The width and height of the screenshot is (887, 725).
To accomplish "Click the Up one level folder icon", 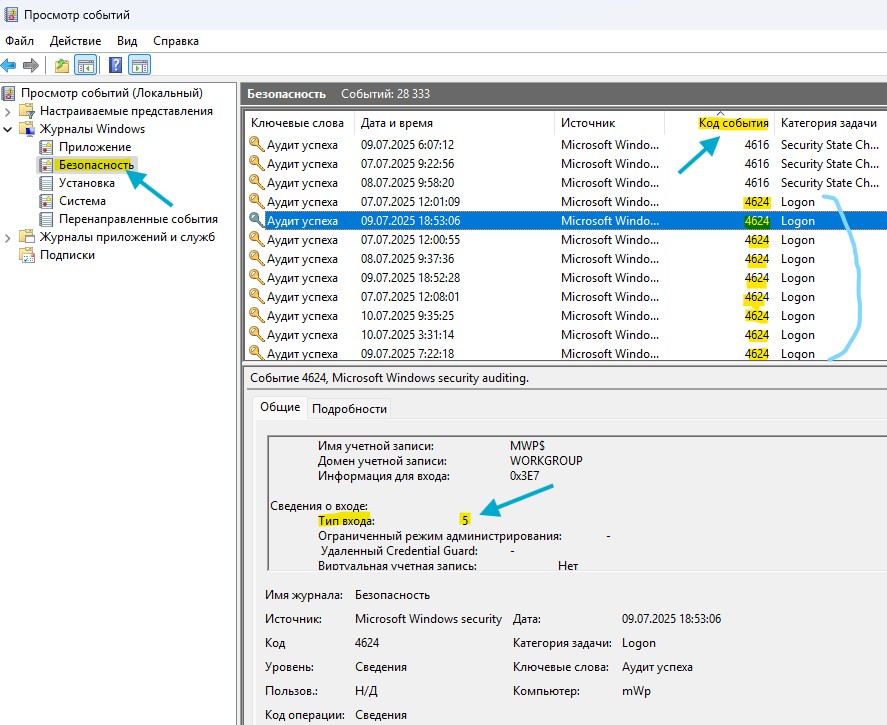I will pos(62,65).
